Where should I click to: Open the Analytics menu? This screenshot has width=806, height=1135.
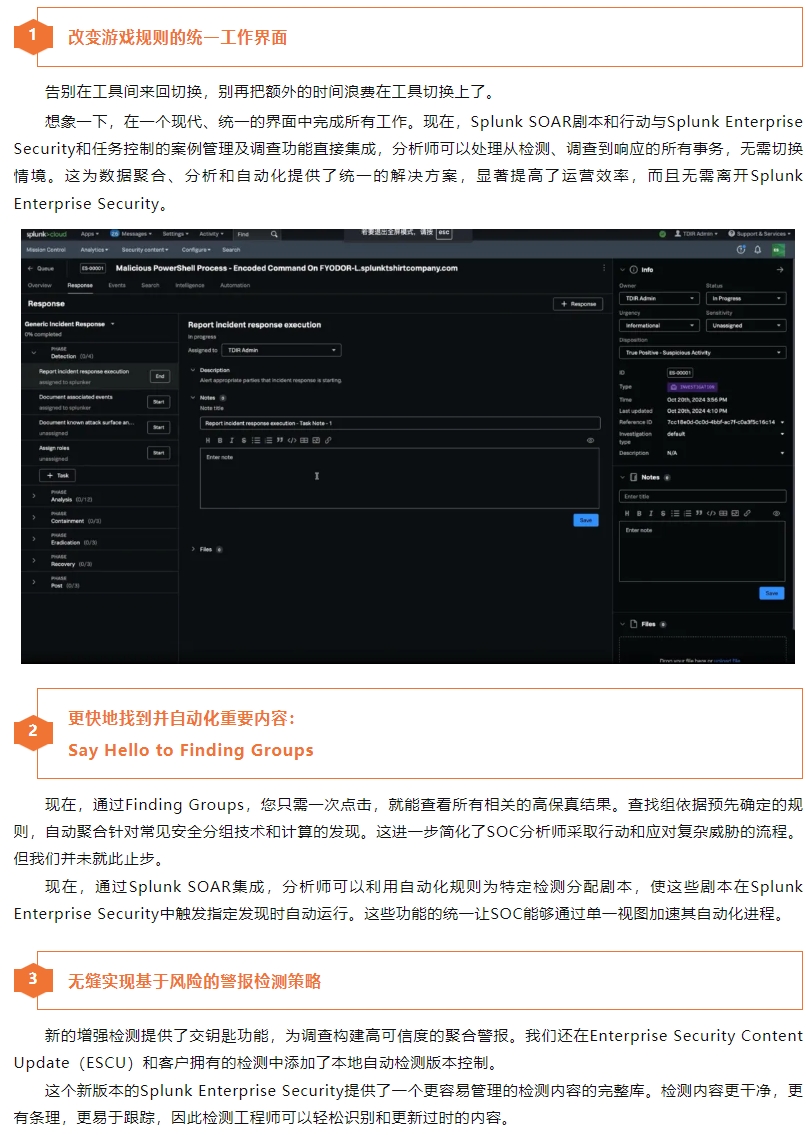pos(94,250)
